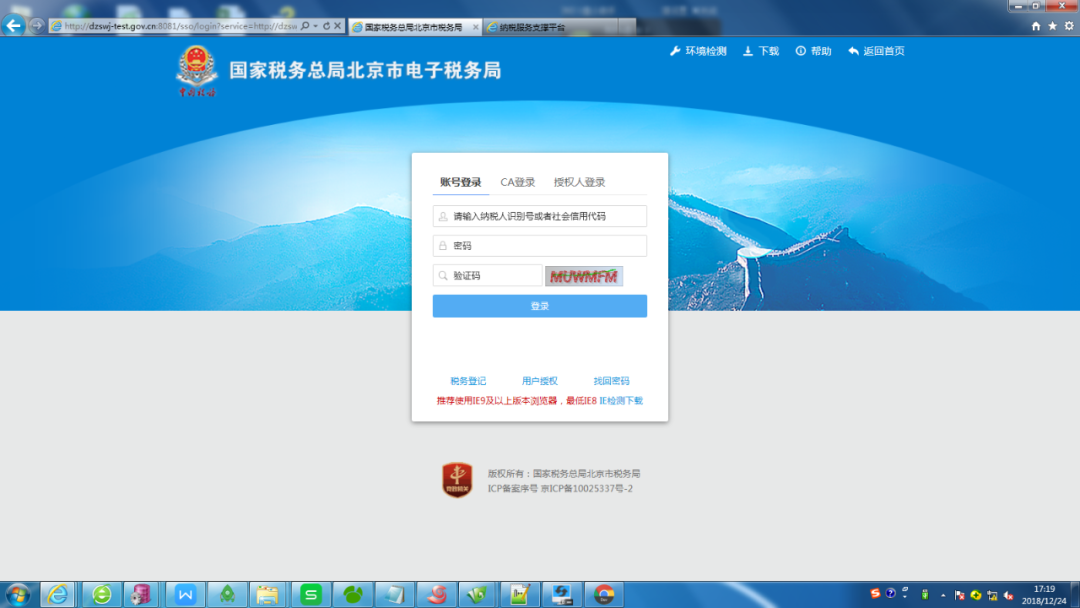Open favorites star icon
1080x608 pixels.
click(x=1052, y=26)
